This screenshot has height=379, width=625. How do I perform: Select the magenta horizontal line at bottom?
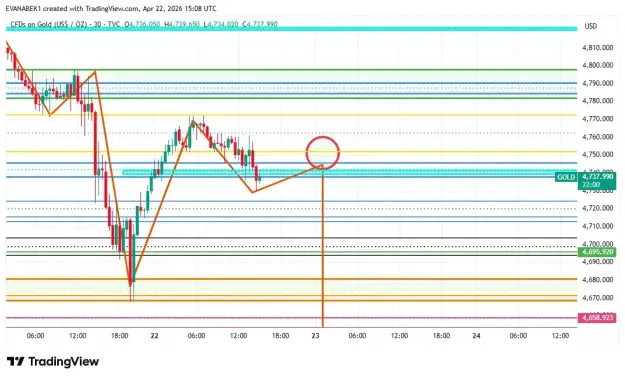point(291,318)
